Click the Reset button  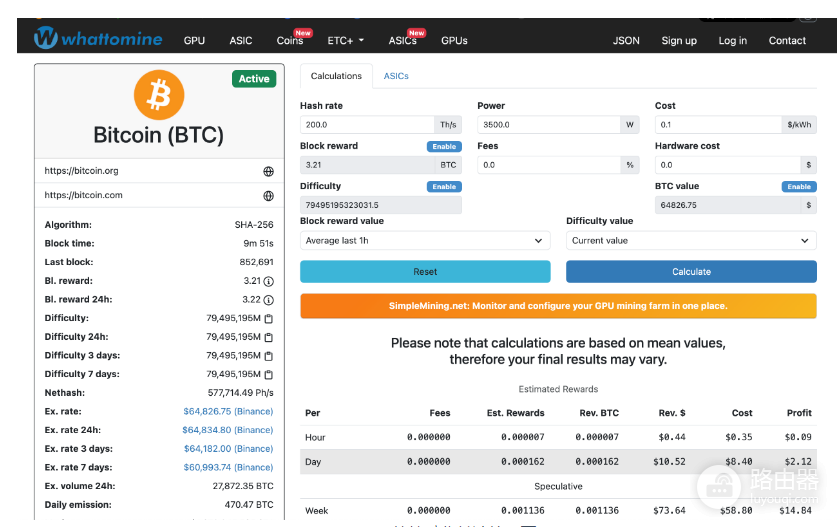pos(425,272)
